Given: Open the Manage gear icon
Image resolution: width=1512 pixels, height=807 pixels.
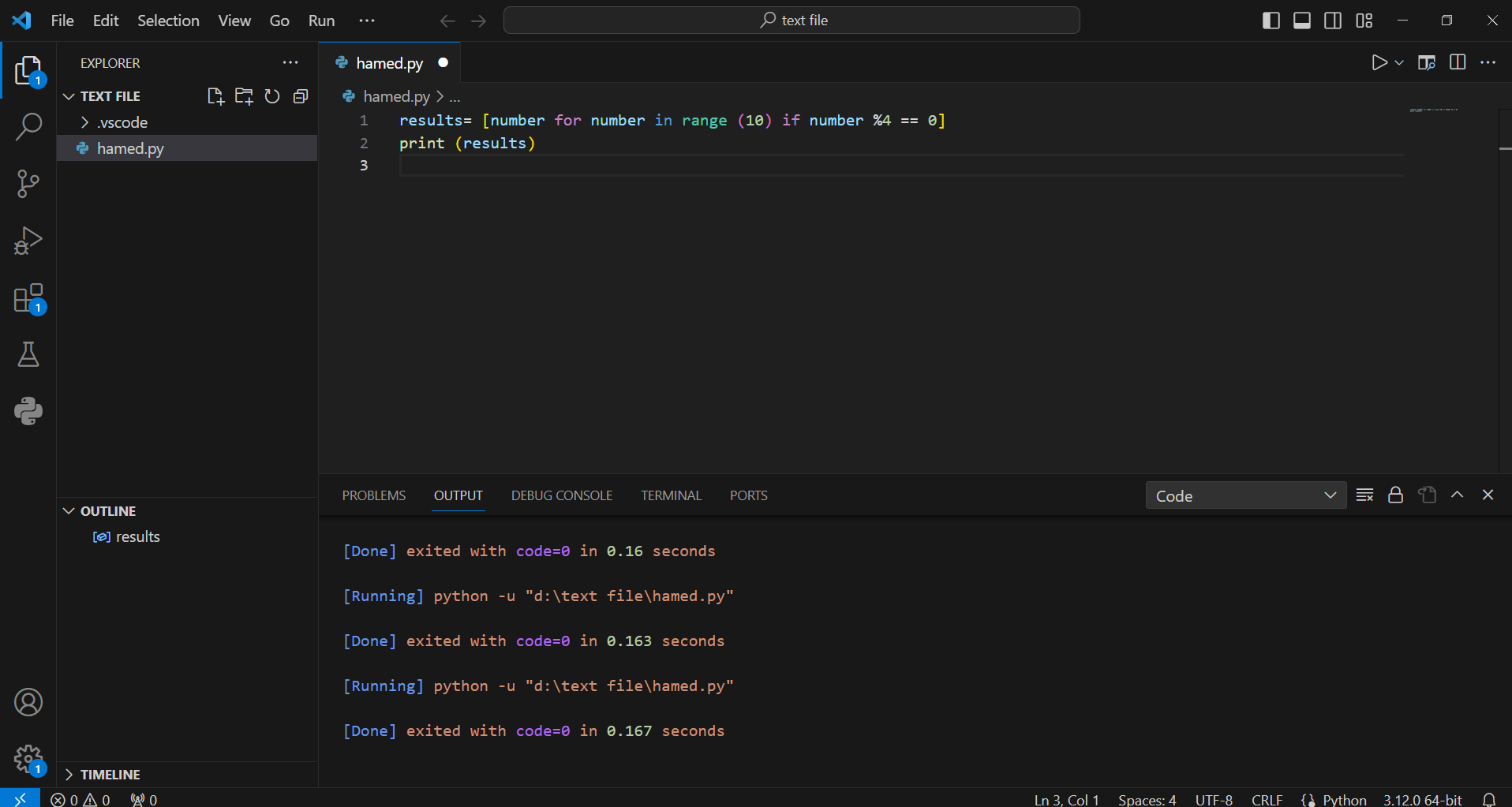Looking at the screenshot, I should coord(28,760).
